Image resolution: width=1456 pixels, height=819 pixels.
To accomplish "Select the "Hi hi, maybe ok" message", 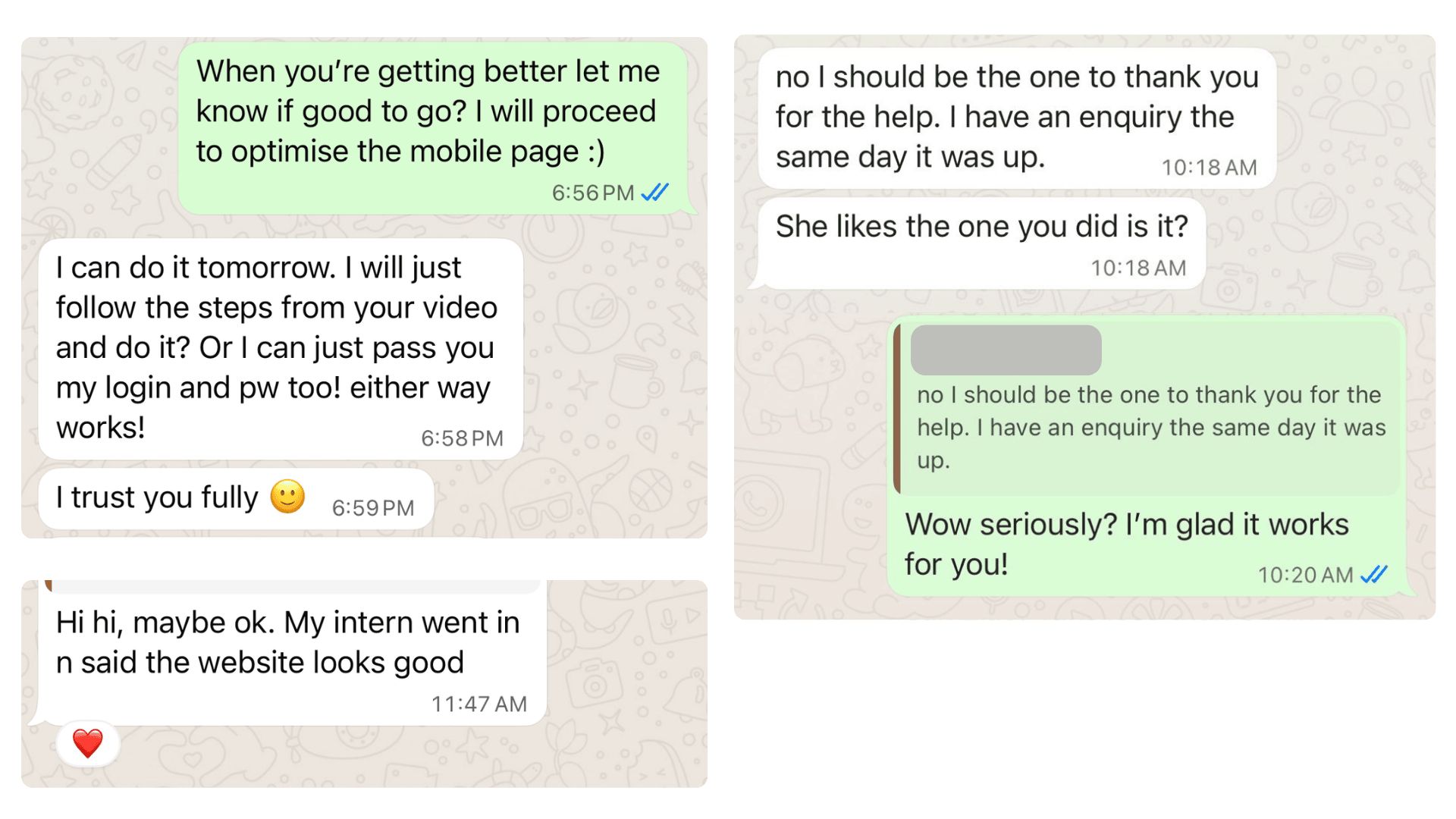I will [x=287, y=642].
